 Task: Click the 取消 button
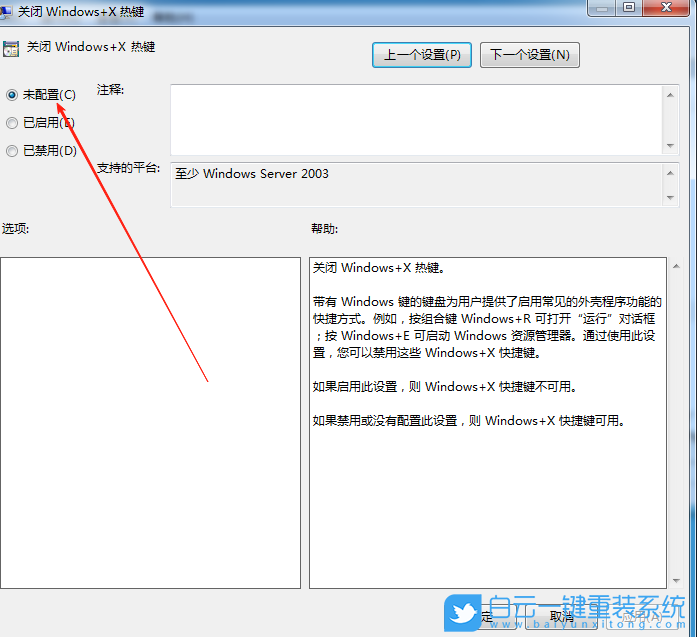click(x=562, y=617)
